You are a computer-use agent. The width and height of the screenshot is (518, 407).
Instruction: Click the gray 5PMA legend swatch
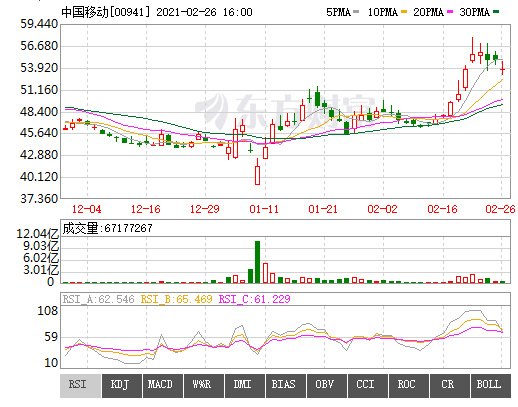(x=356, y=12)
